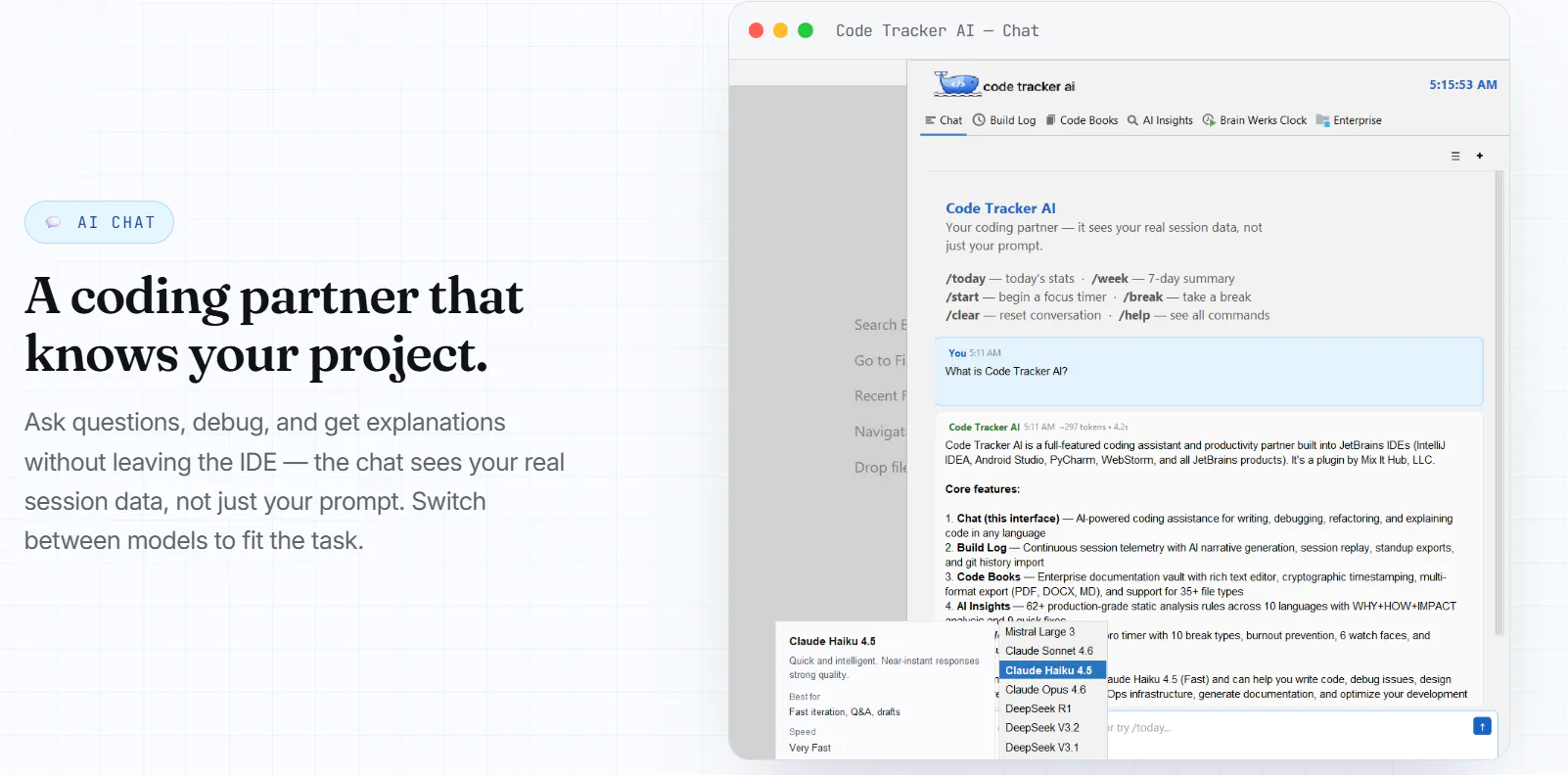Viewport: 1568px width, 775px height.
Task: Click the 'Code Tracker AI — Chat' window title
Action: pos(937,30)
